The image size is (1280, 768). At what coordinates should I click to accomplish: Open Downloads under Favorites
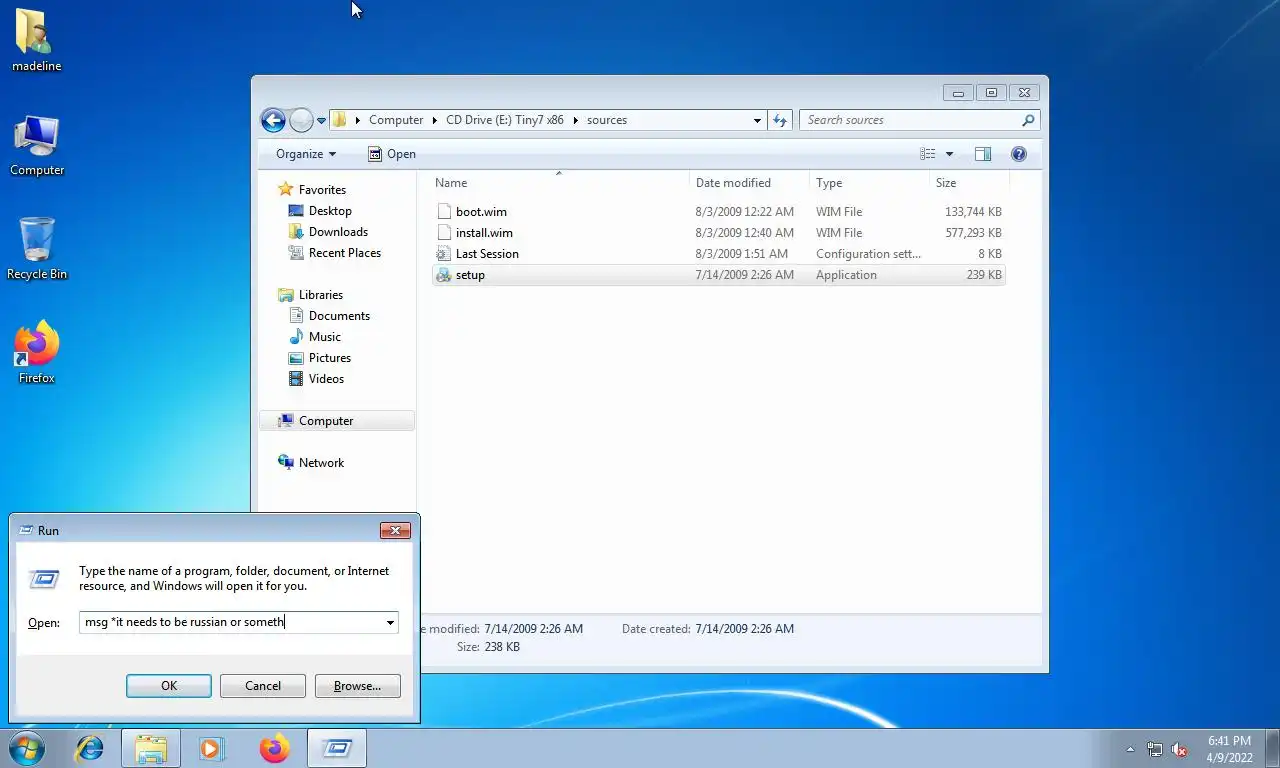338,232
